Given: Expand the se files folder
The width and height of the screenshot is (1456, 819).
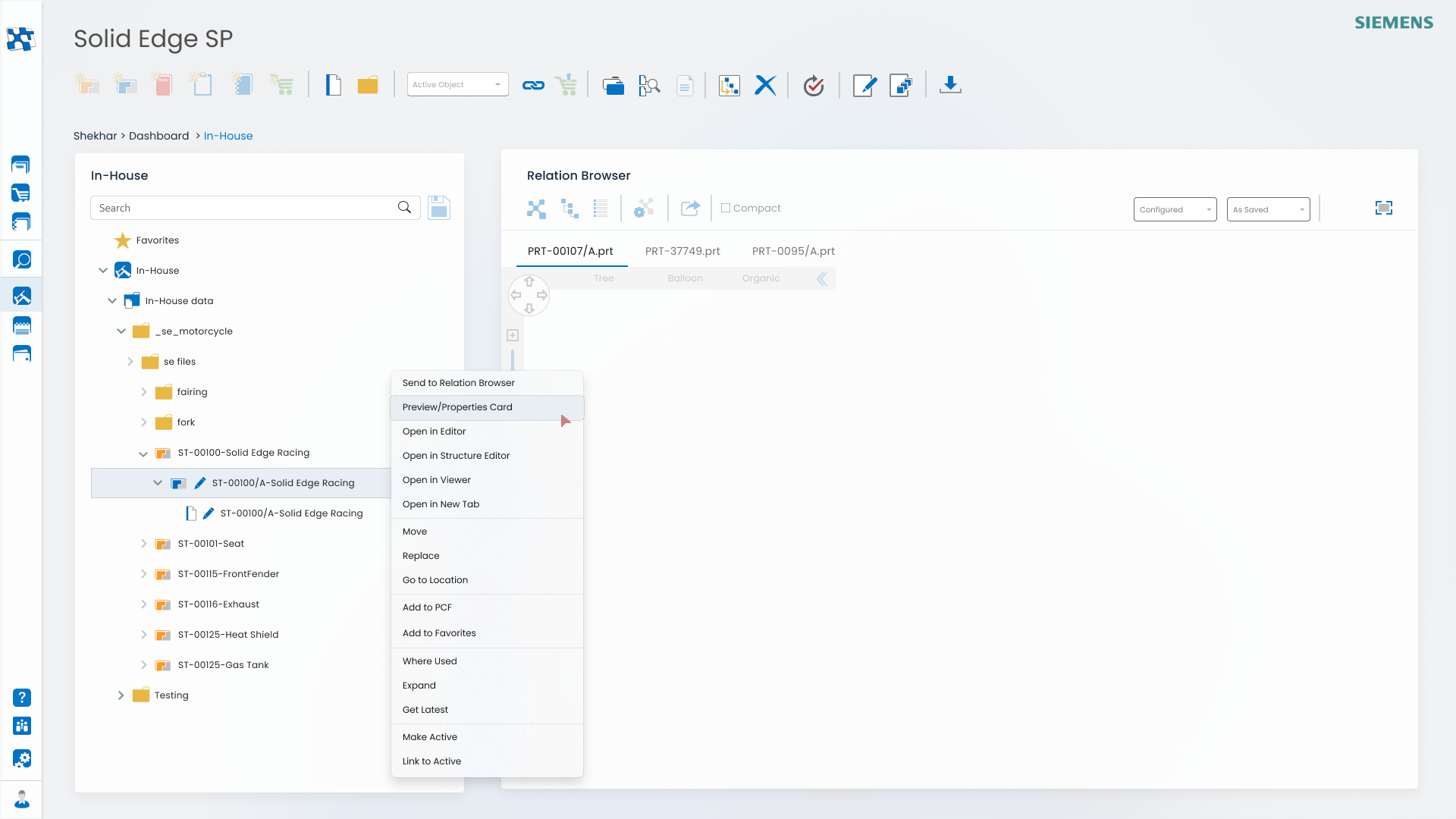Looking at the screenshot, I should click(x=130, y=362).
